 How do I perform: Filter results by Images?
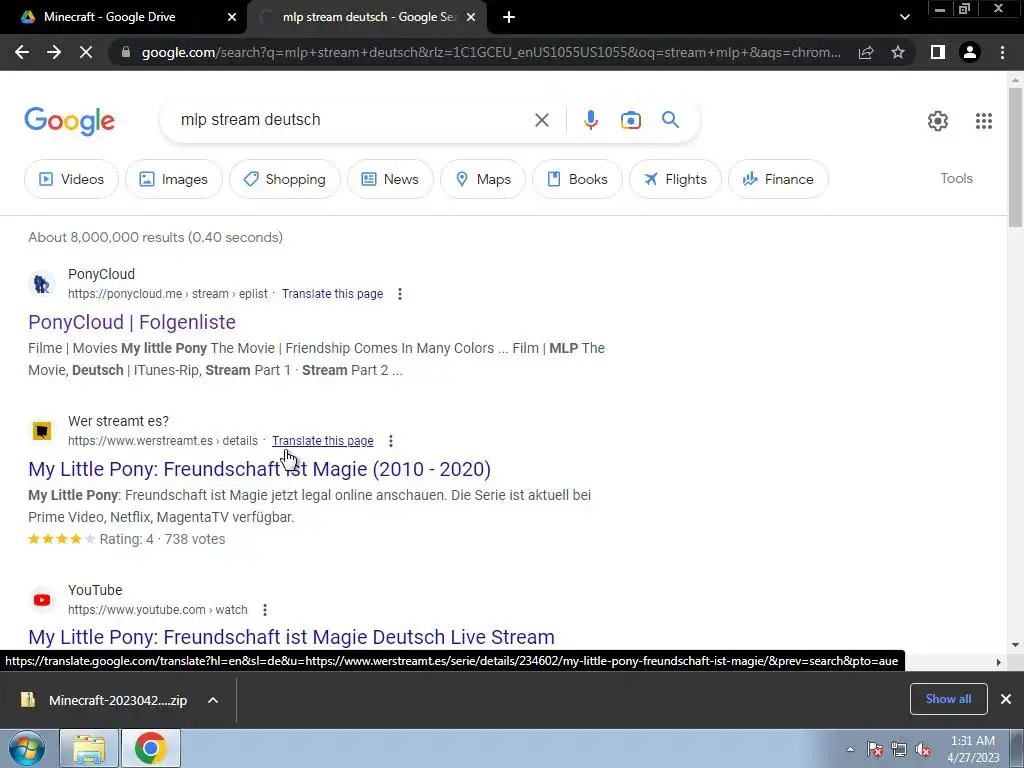click(x=174, y=179)
